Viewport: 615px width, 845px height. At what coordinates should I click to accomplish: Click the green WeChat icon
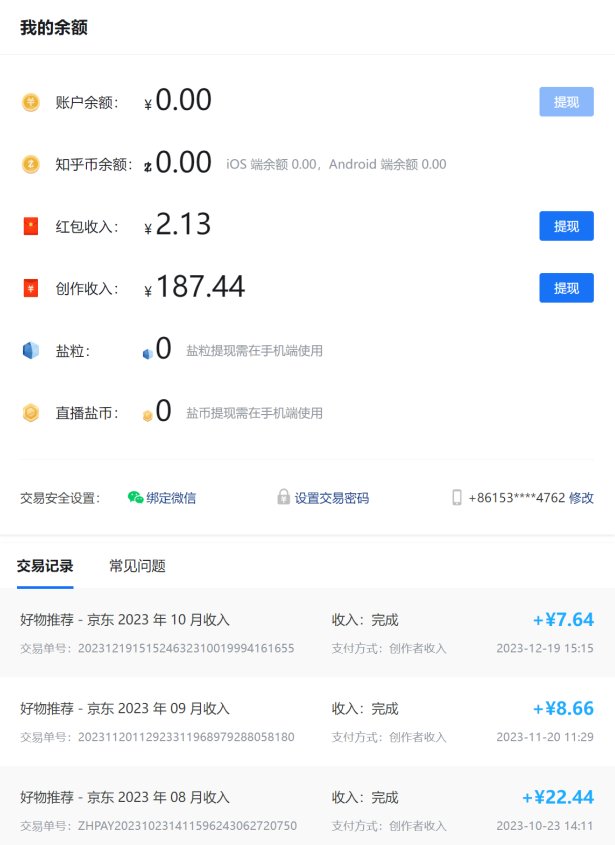click(x=135, y=497)
